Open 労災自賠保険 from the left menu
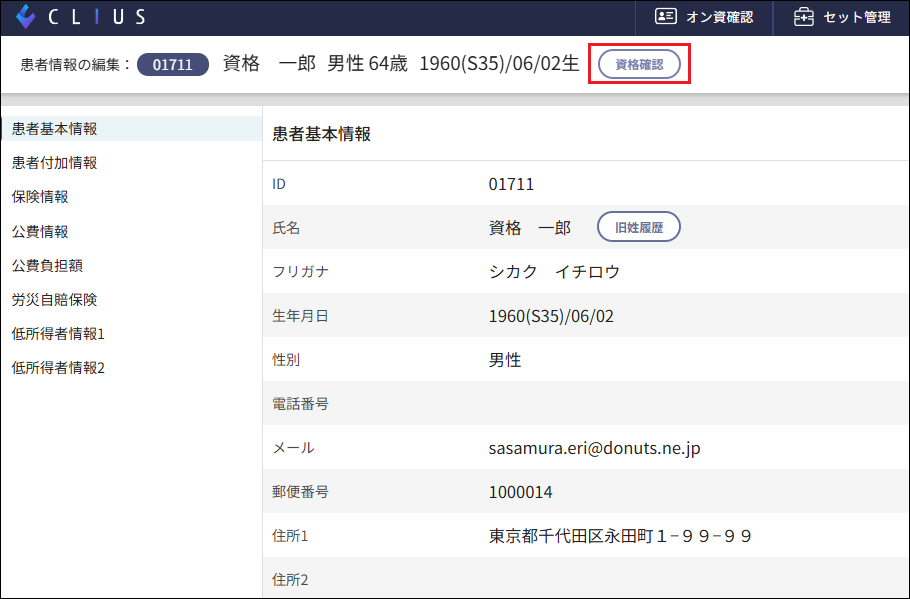The width and height of the screenshot is (910, 599). [x=50, y=299]
